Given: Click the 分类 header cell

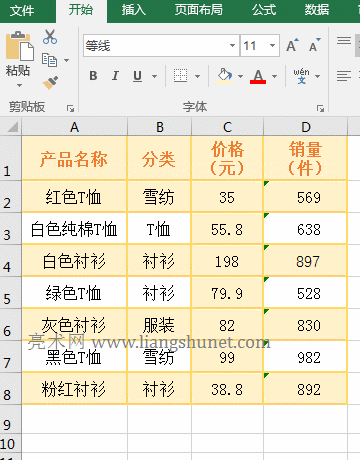Looking at the screenshot, I should (x=159, y=158).
